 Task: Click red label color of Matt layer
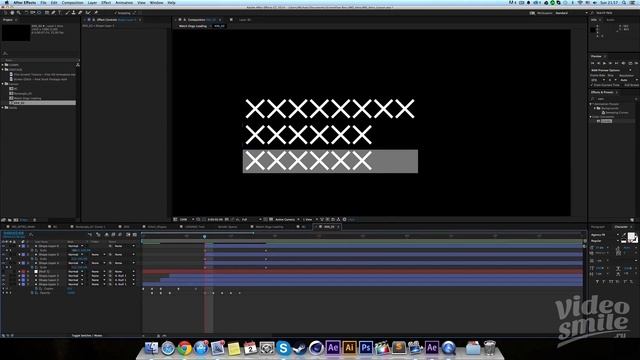(23, 271)
